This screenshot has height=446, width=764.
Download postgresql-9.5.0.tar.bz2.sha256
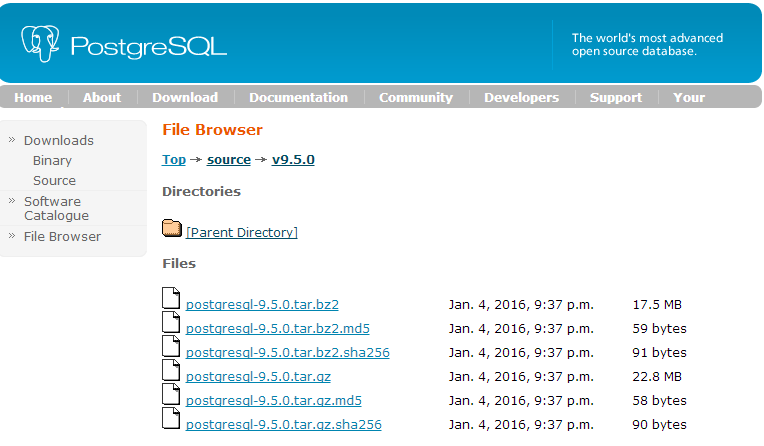(x=287, y=352)
